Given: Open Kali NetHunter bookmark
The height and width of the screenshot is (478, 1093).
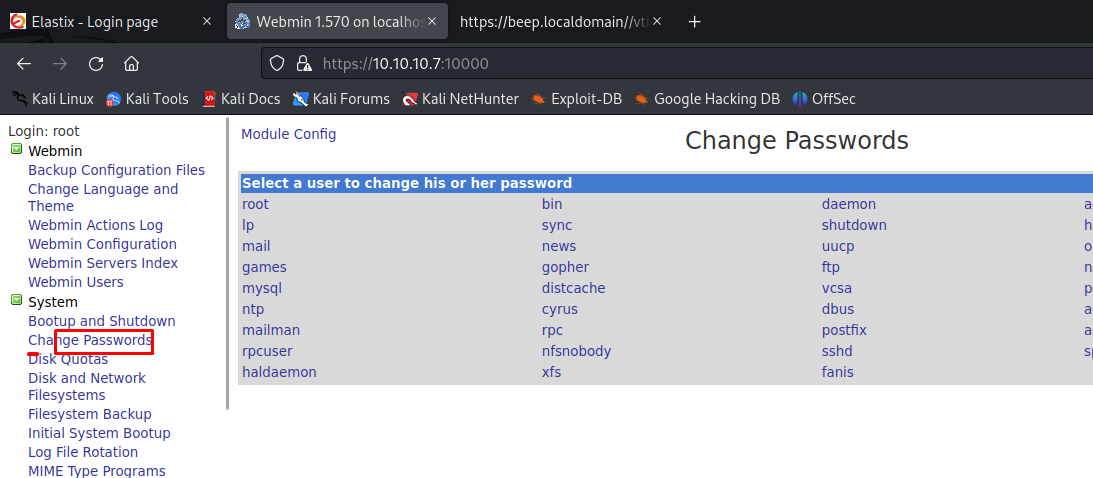Looking at the screenshot, I should click(x=461, y=99).
